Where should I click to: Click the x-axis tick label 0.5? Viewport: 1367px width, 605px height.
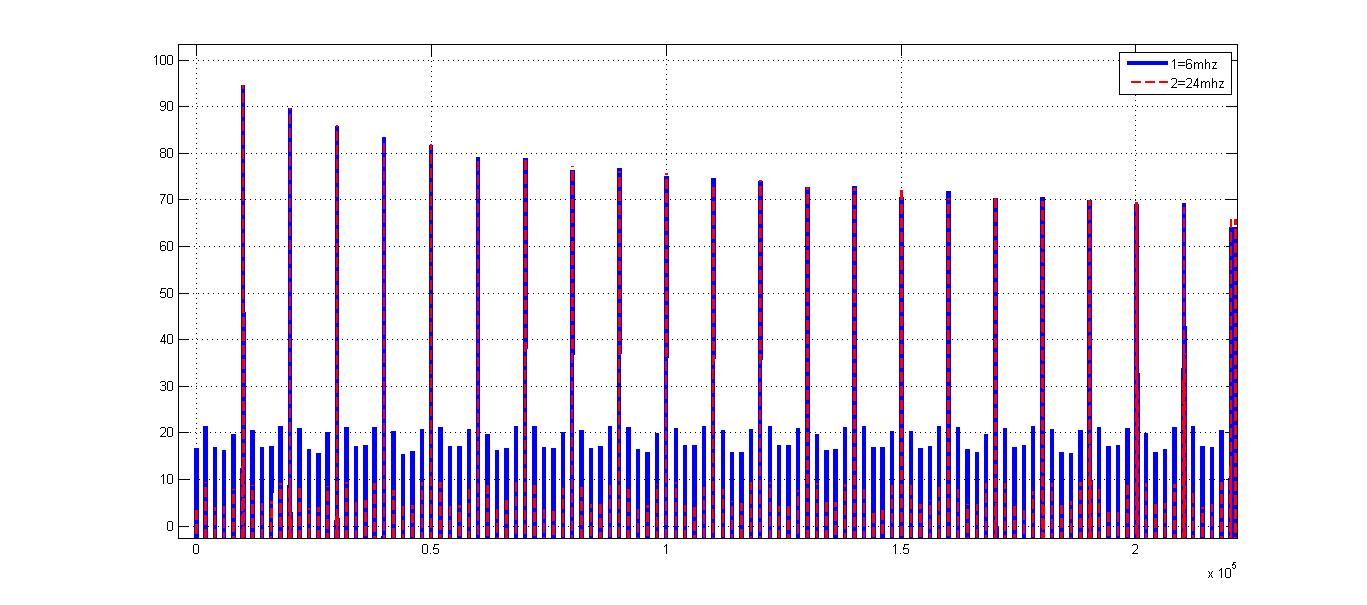(x=431, y=550)
